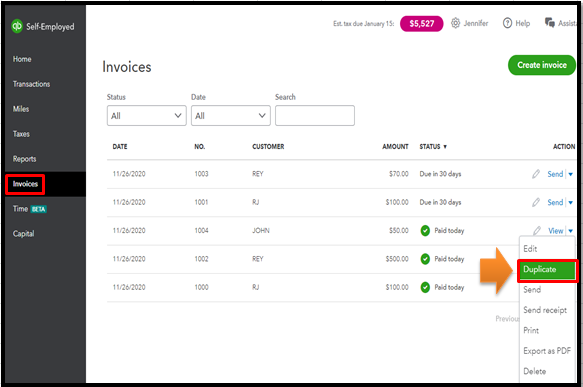This screenshot has width=583, height=387.
Task: Click Send link for invoice 1001
Action: pos(555,203)
